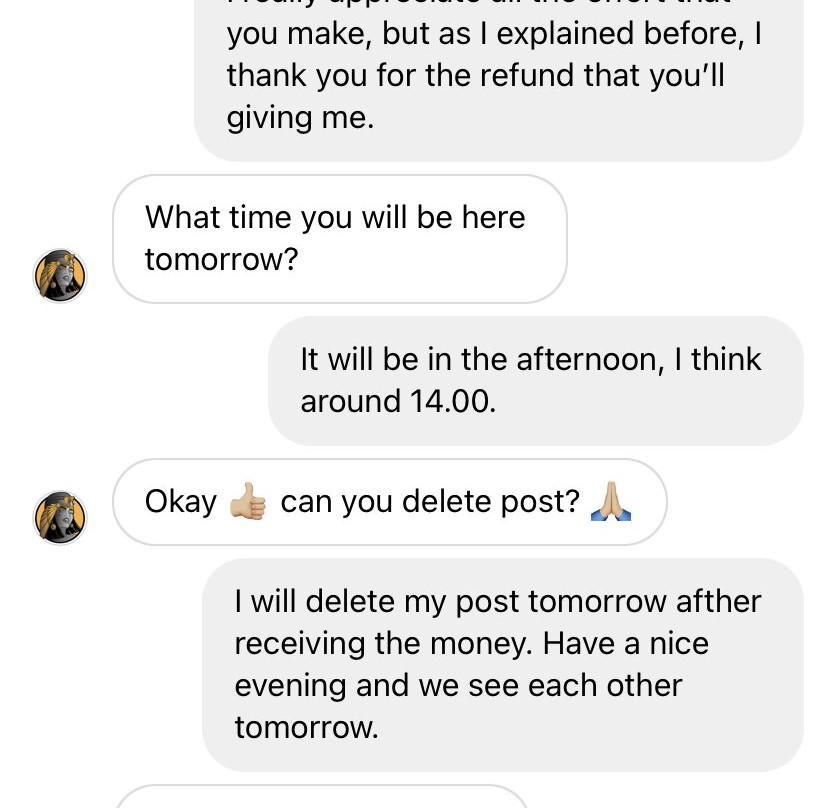Screen dimensions: 828x808
Task: Tap the thumbs up emoji in message
Action: (248, 501)
